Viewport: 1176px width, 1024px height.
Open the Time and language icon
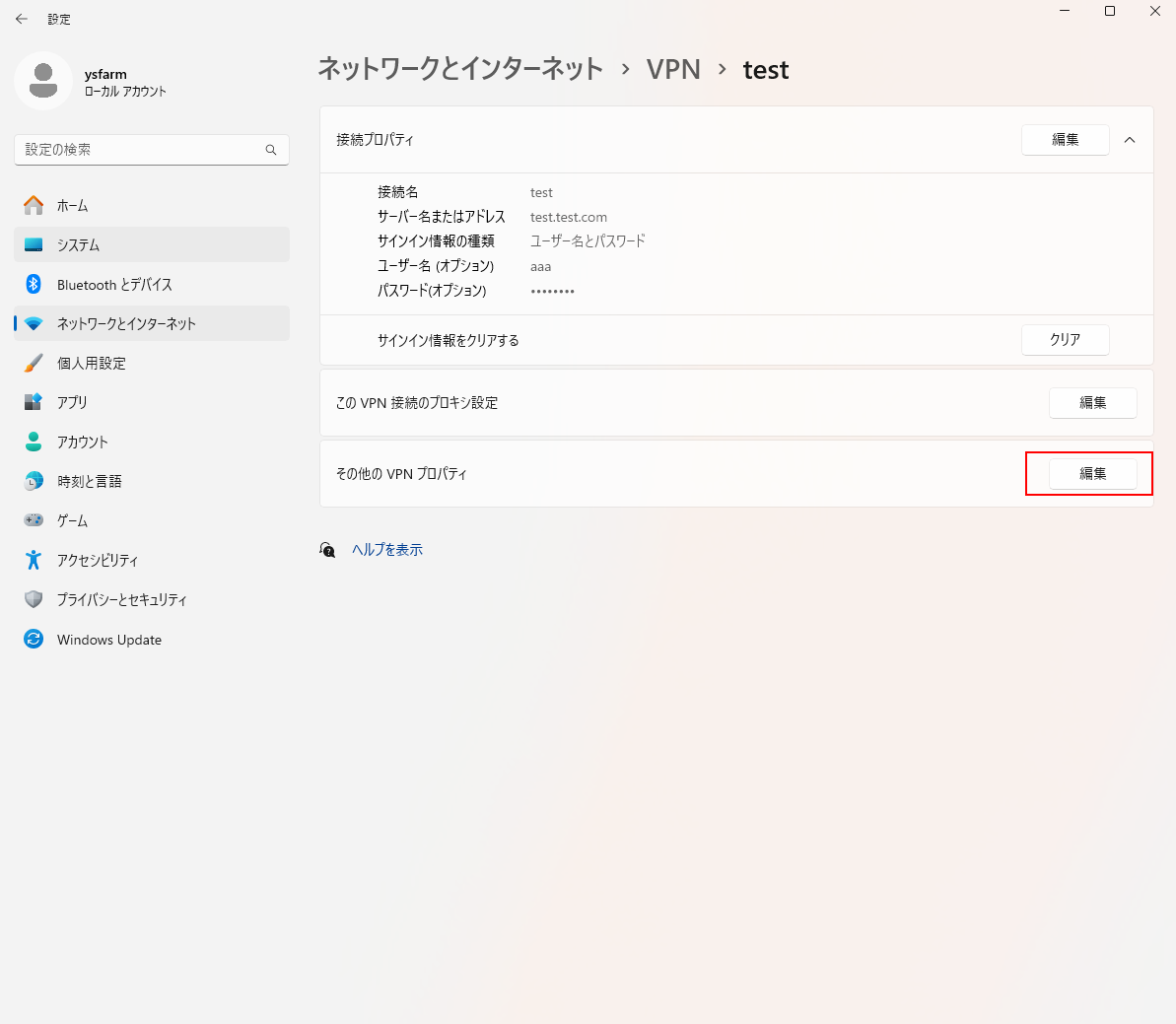point(34,481)
